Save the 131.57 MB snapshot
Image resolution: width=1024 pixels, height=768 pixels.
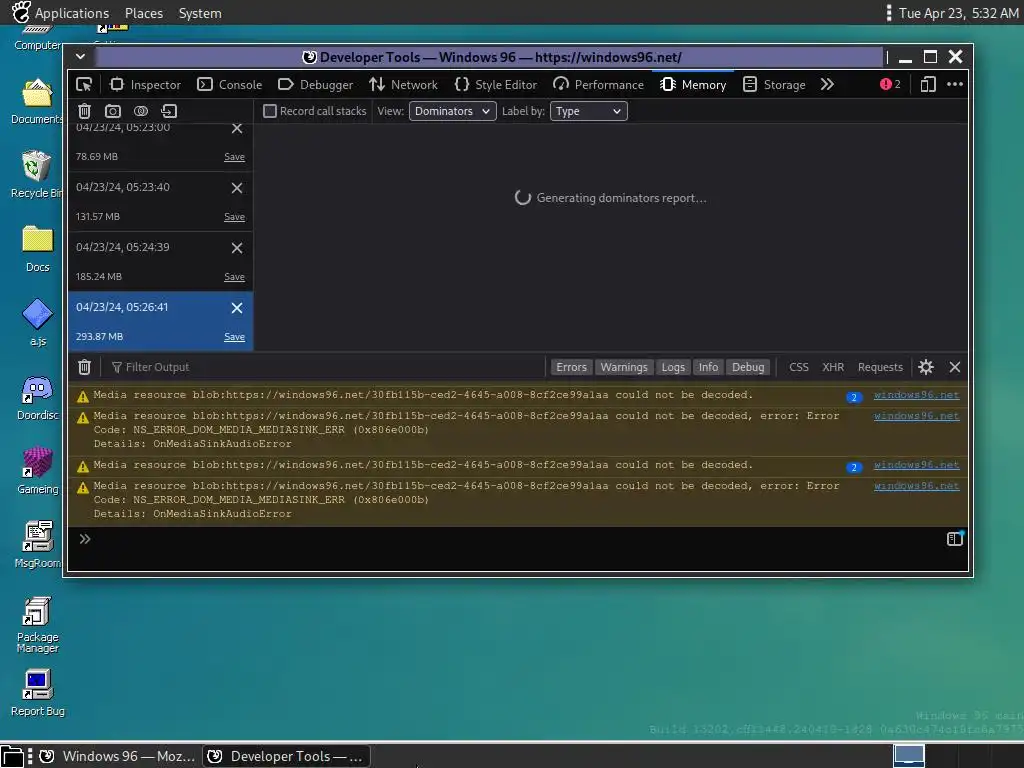234,217
